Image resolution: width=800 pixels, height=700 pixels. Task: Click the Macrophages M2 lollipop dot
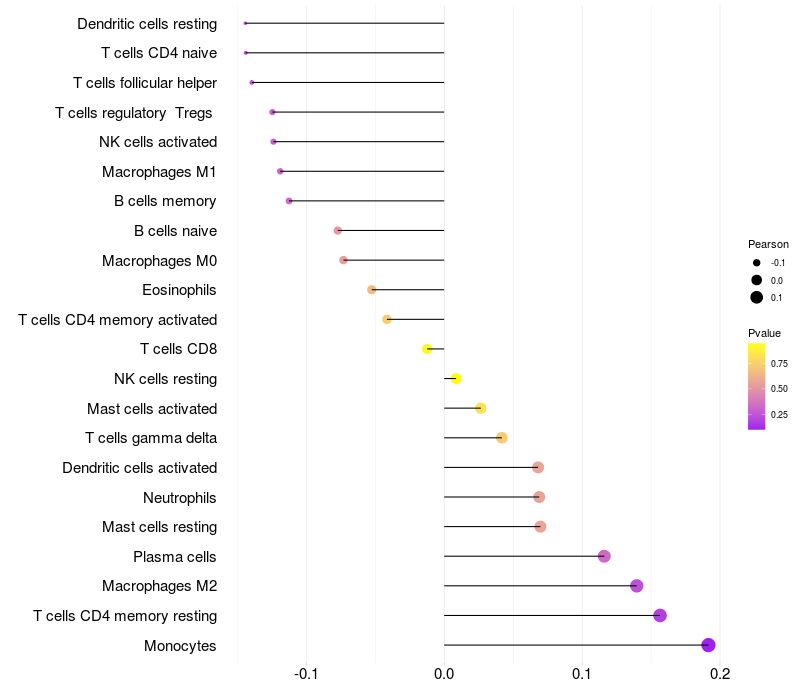(636, 586)
